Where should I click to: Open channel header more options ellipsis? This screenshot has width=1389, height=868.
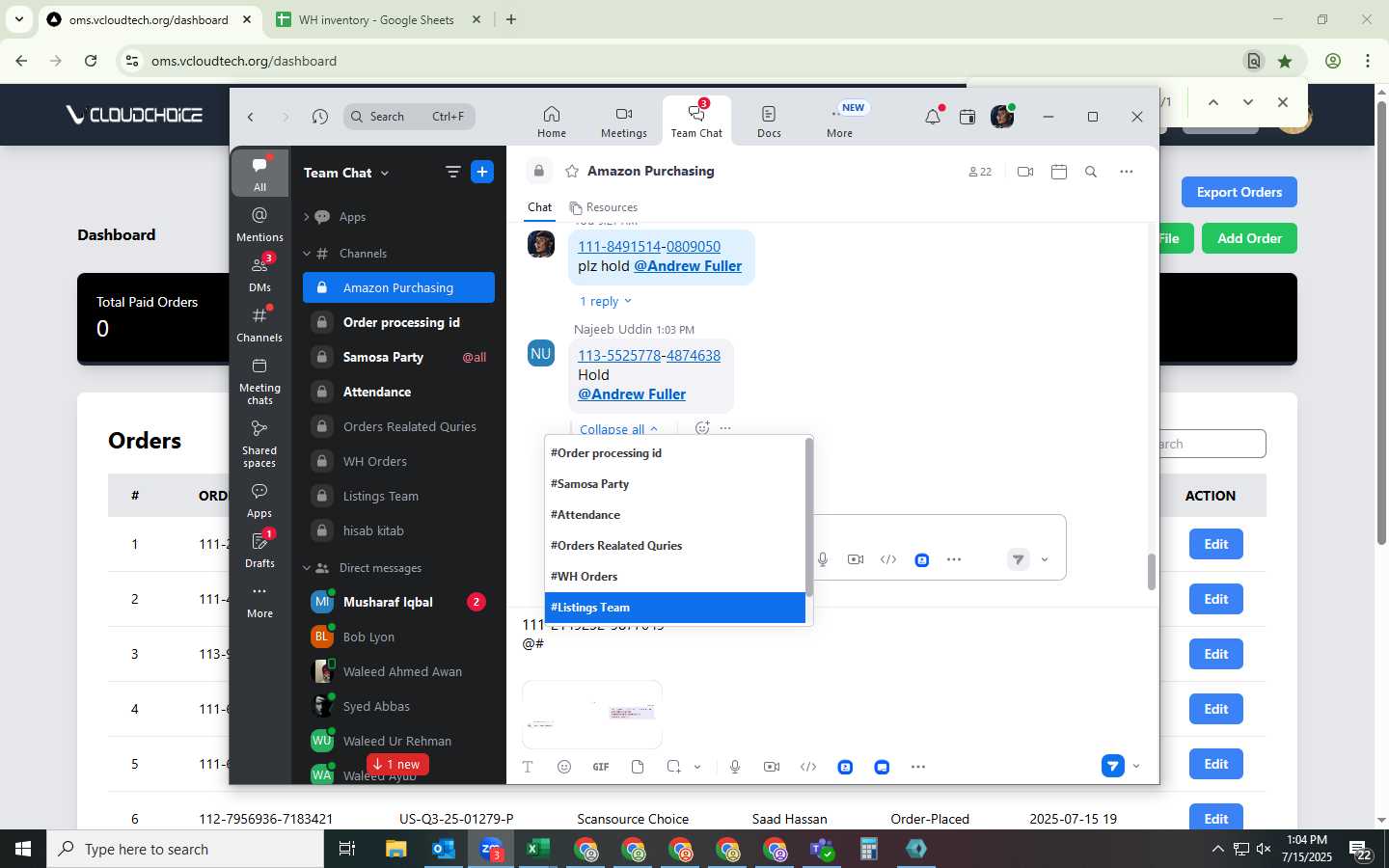click(x=1126, y=172)
